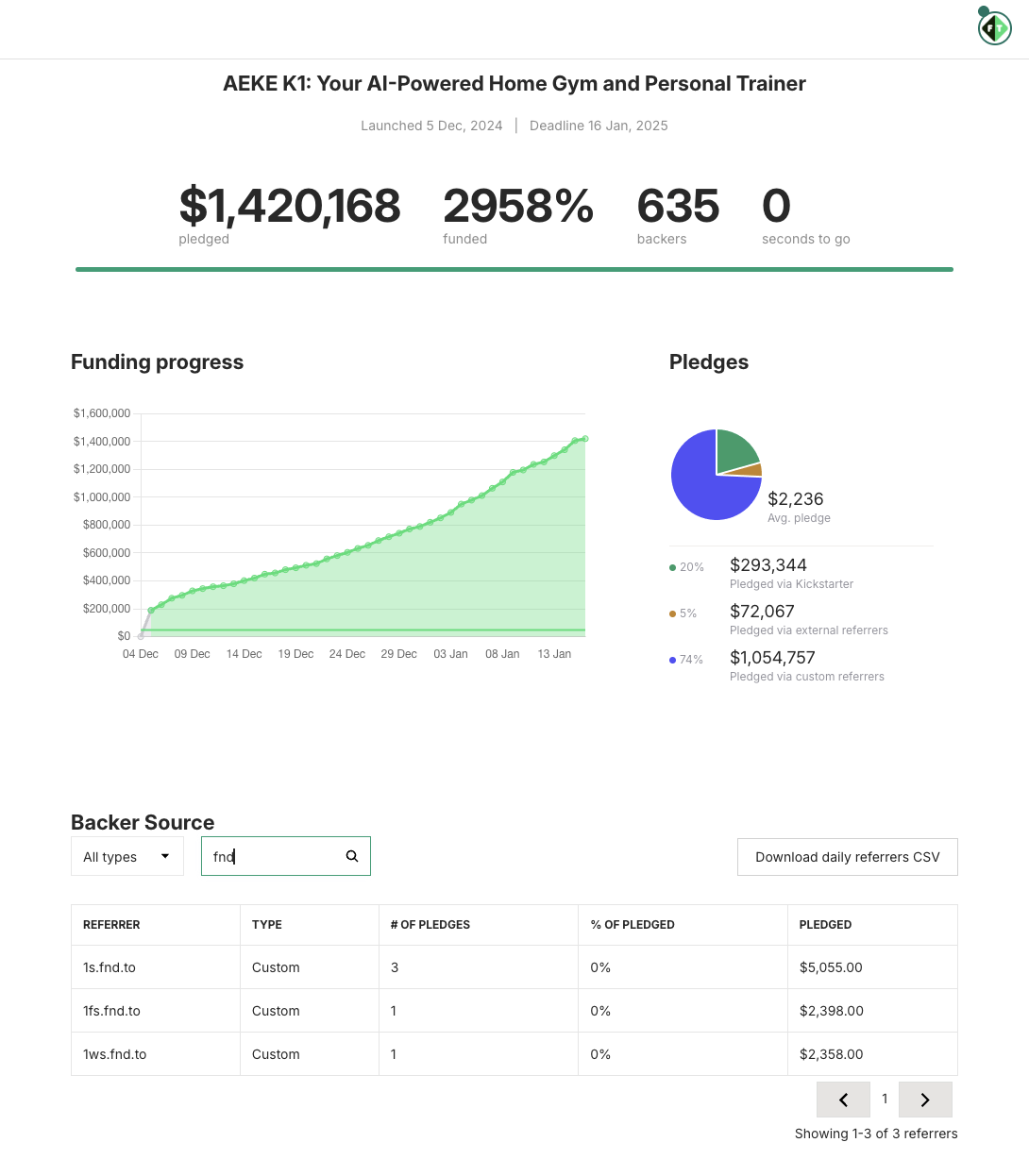Click the All types caret arrow
Viewport: 1029px width, 1176px height.
(x=165, y=856)
